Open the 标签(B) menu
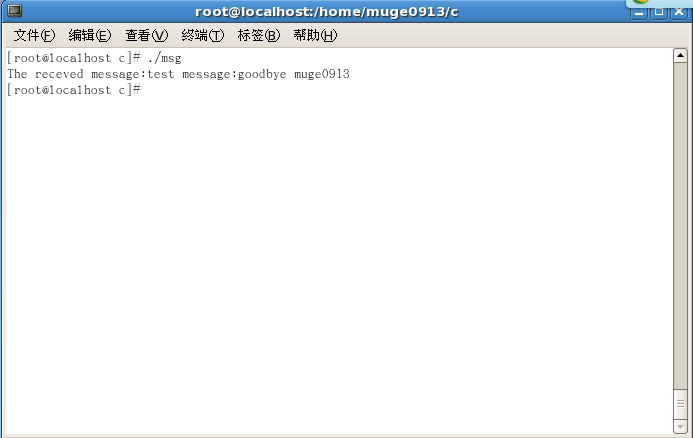 [x=259, y=35]
